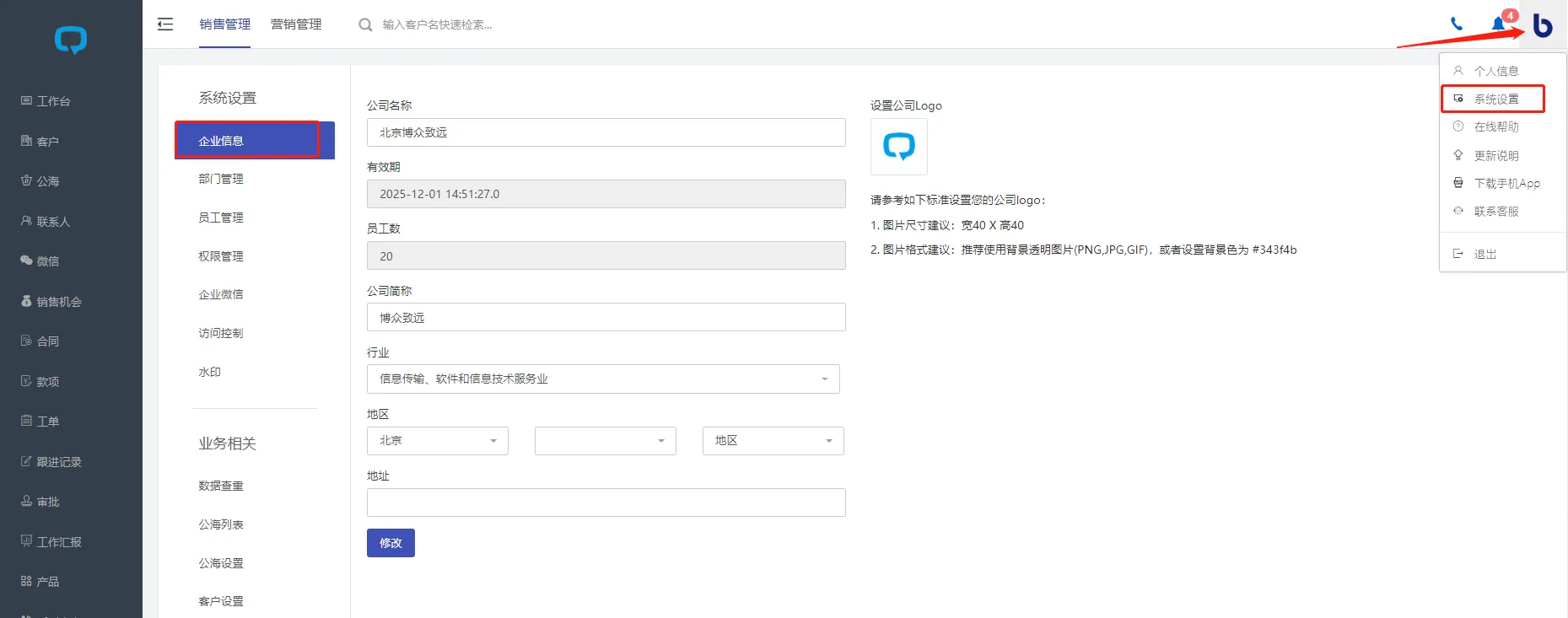The image size is (1568, 618).
Task: Open the empty city dropdown
Action: [606, 441]
